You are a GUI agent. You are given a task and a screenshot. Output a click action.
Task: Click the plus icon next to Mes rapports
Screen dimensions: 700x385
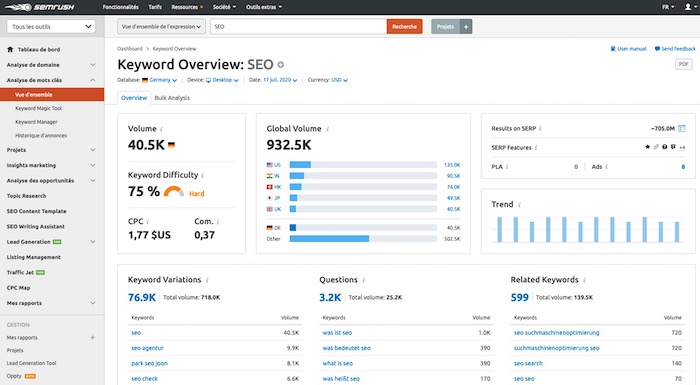[x=92, y=338]
